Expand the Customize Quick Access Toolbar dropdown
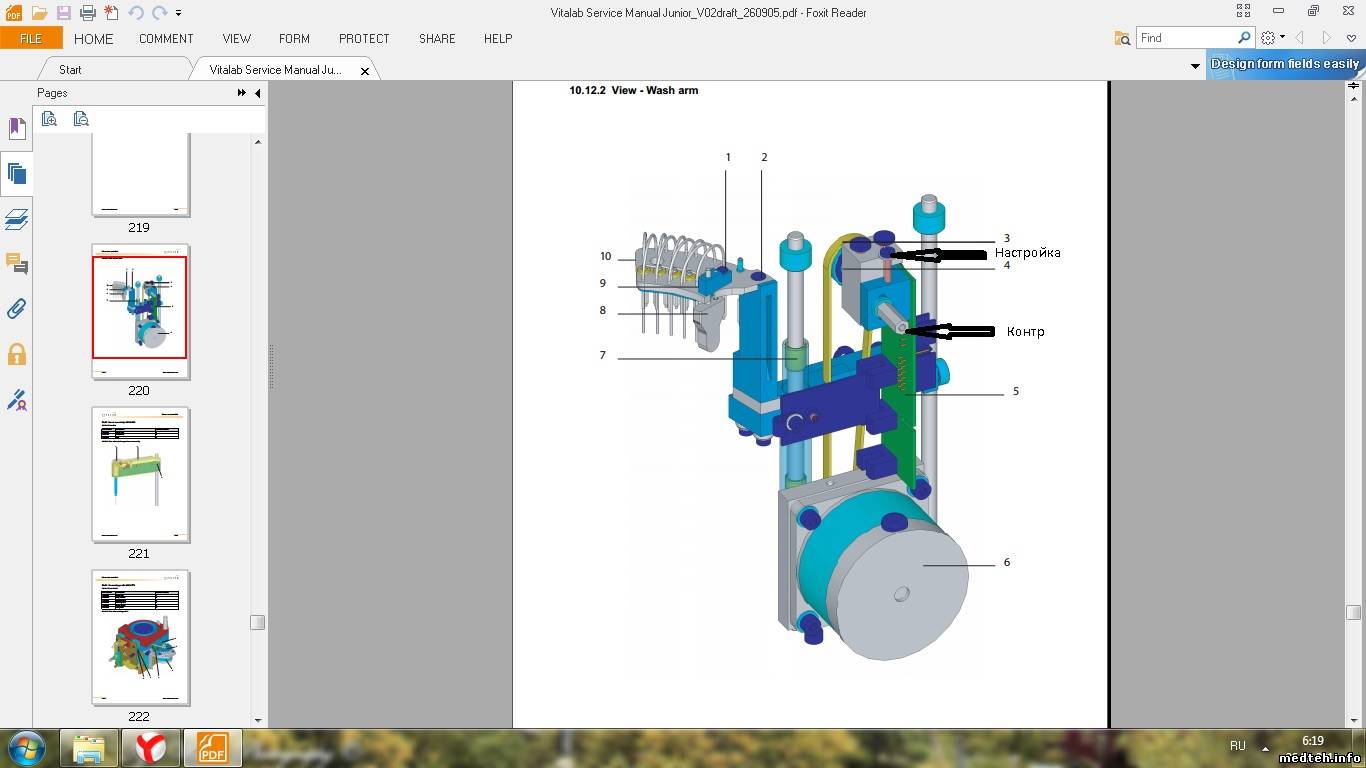The width and height of the screenshot is (1366, 768). (179, 13)
